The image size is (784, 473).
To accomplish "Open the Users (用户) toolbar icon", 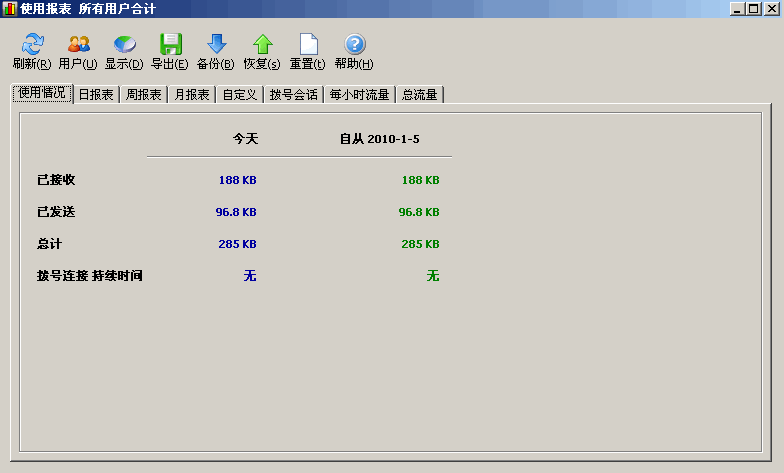I will point(78,44).
